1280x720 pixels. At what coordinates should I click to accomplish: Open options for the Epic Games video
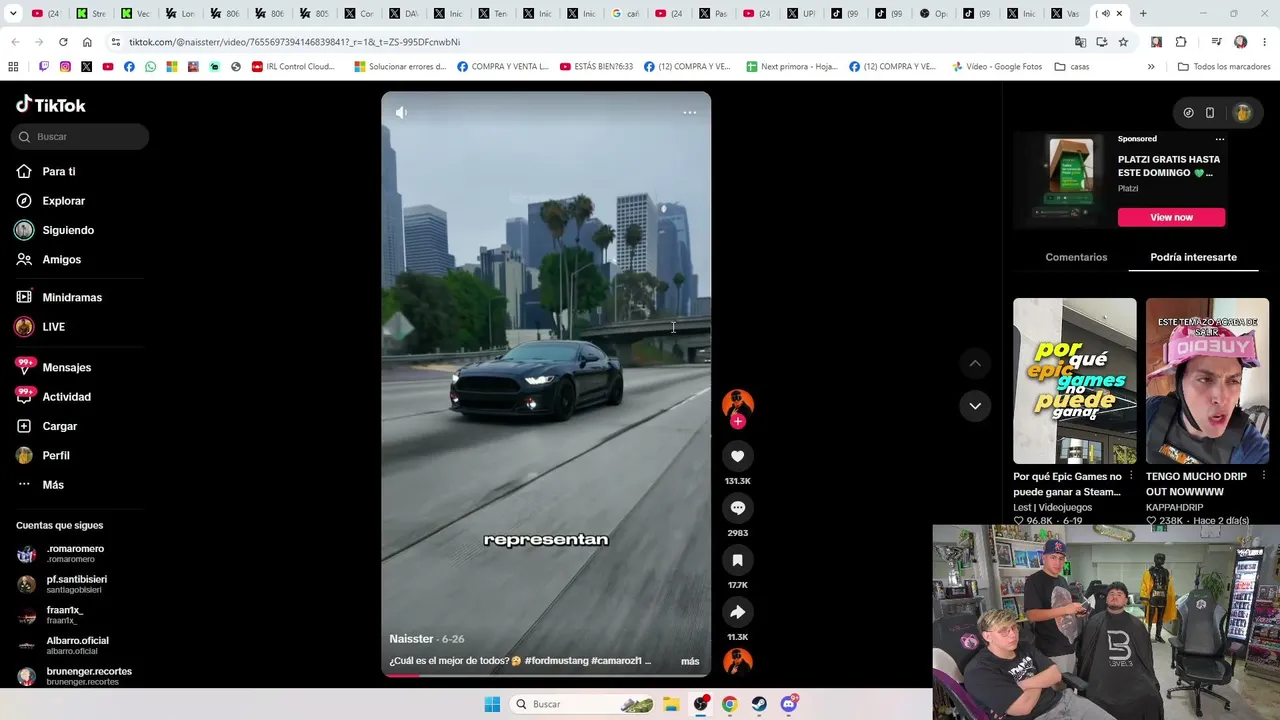(x=1131, y=477)
